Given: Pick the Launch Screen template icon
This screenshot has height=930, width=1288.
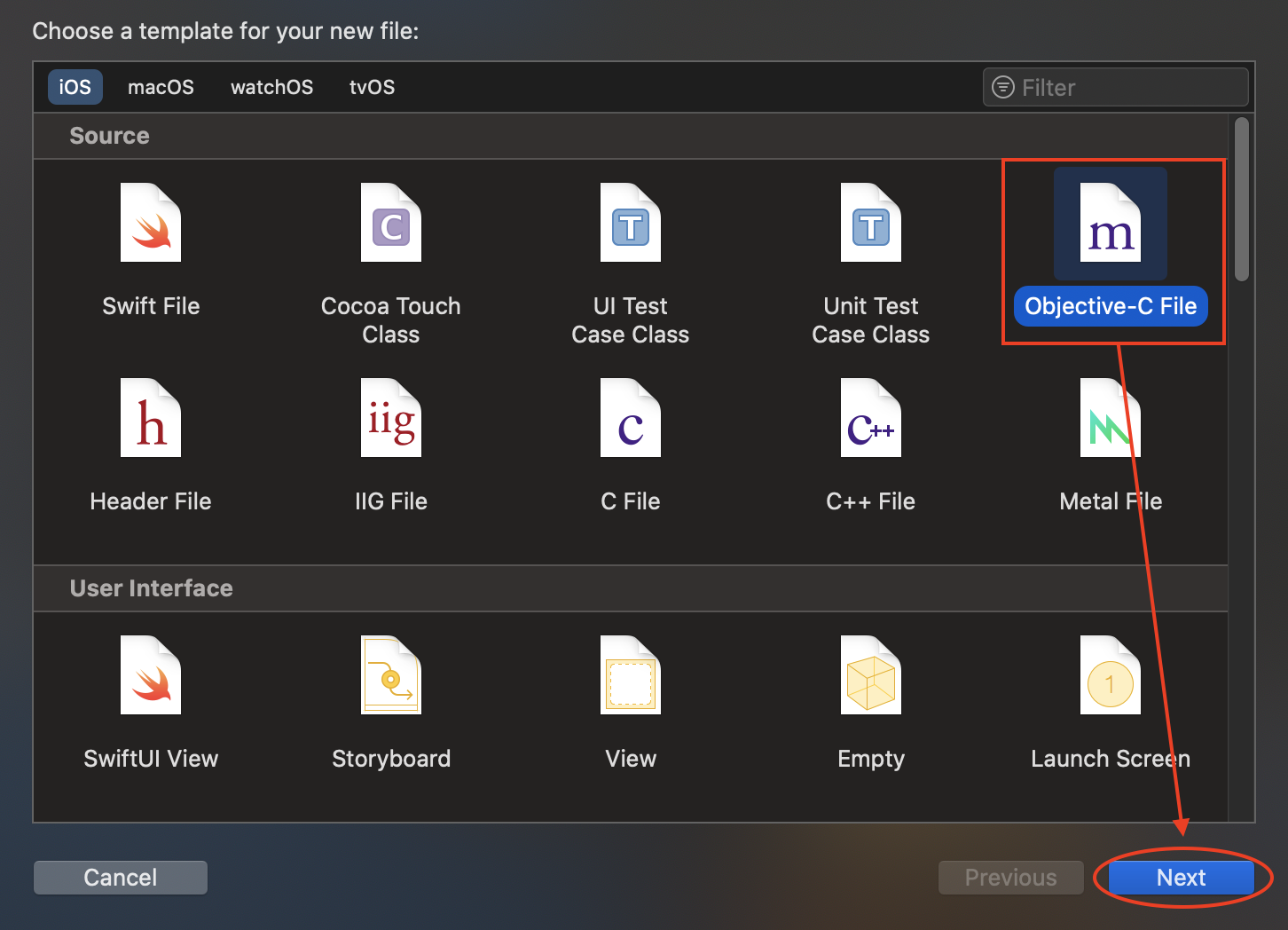Looking at the screenshot, I should tap(1111, 675).
